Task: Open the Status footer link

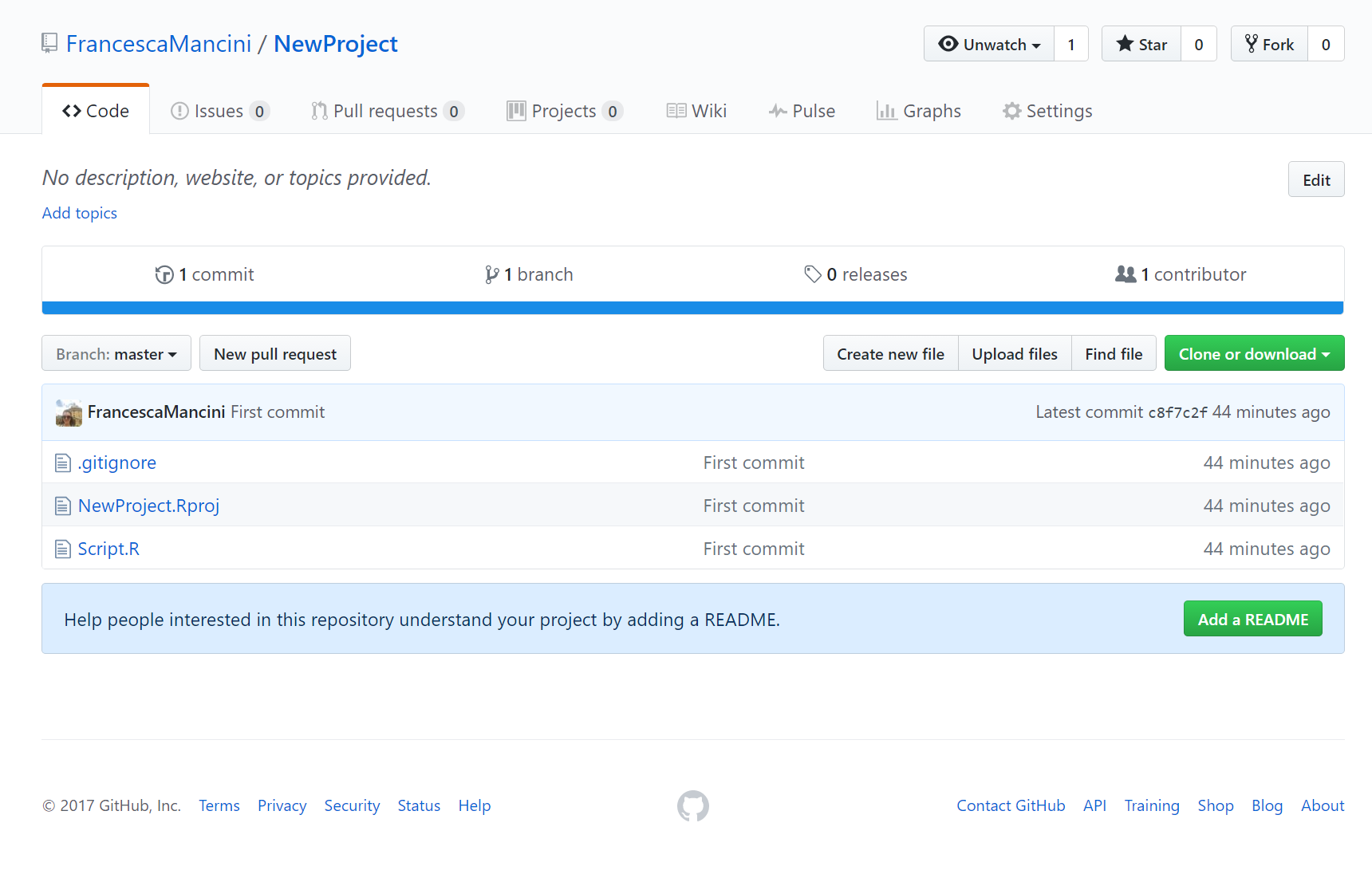Action: coord(419,805)
